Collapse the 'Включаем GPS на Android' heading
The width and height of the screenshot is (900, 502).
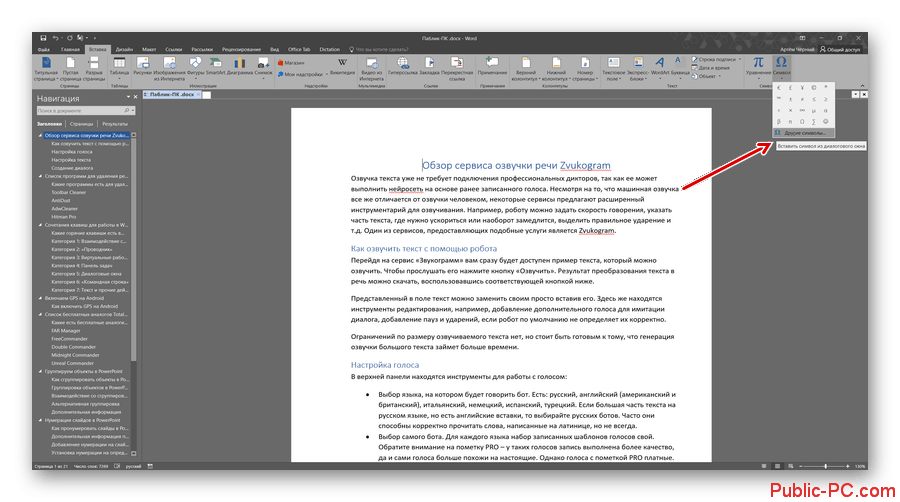[40, 298]
